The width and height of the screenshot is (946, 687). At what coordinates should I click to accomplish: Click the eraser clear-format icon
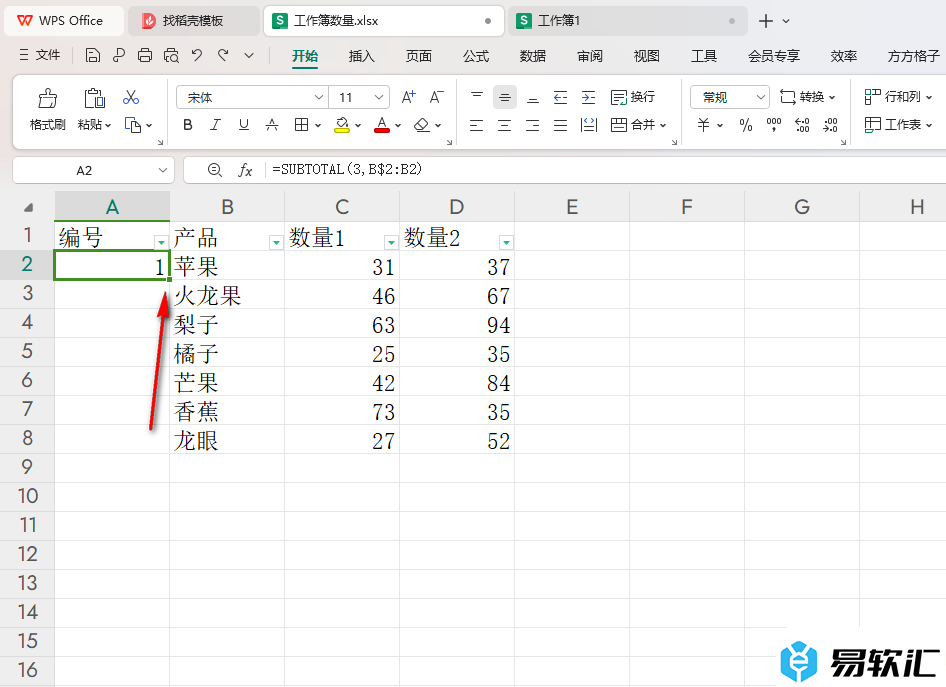[x=422, y=125]
